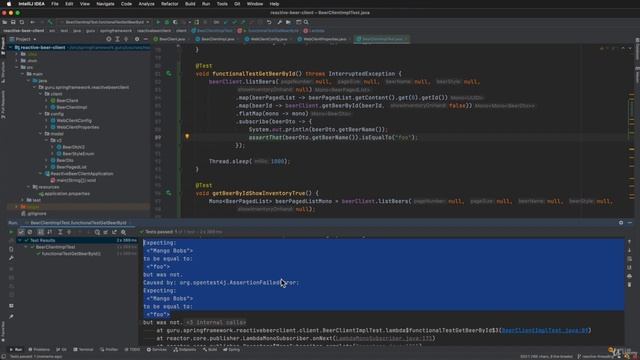This screenshot has height=360, width=640.
Task: Click Search Everywhere magnifier icon
Action: tap(306, 22)
